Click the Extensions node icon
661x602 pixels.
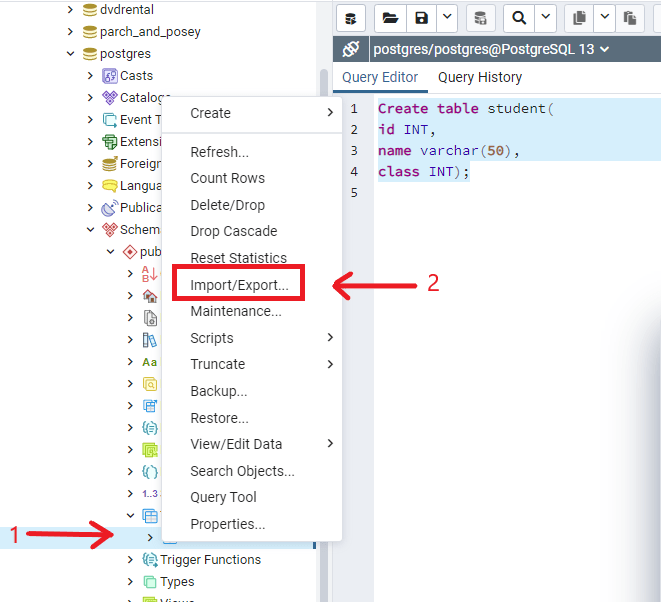pyautogui.click(x=110, y=142)
